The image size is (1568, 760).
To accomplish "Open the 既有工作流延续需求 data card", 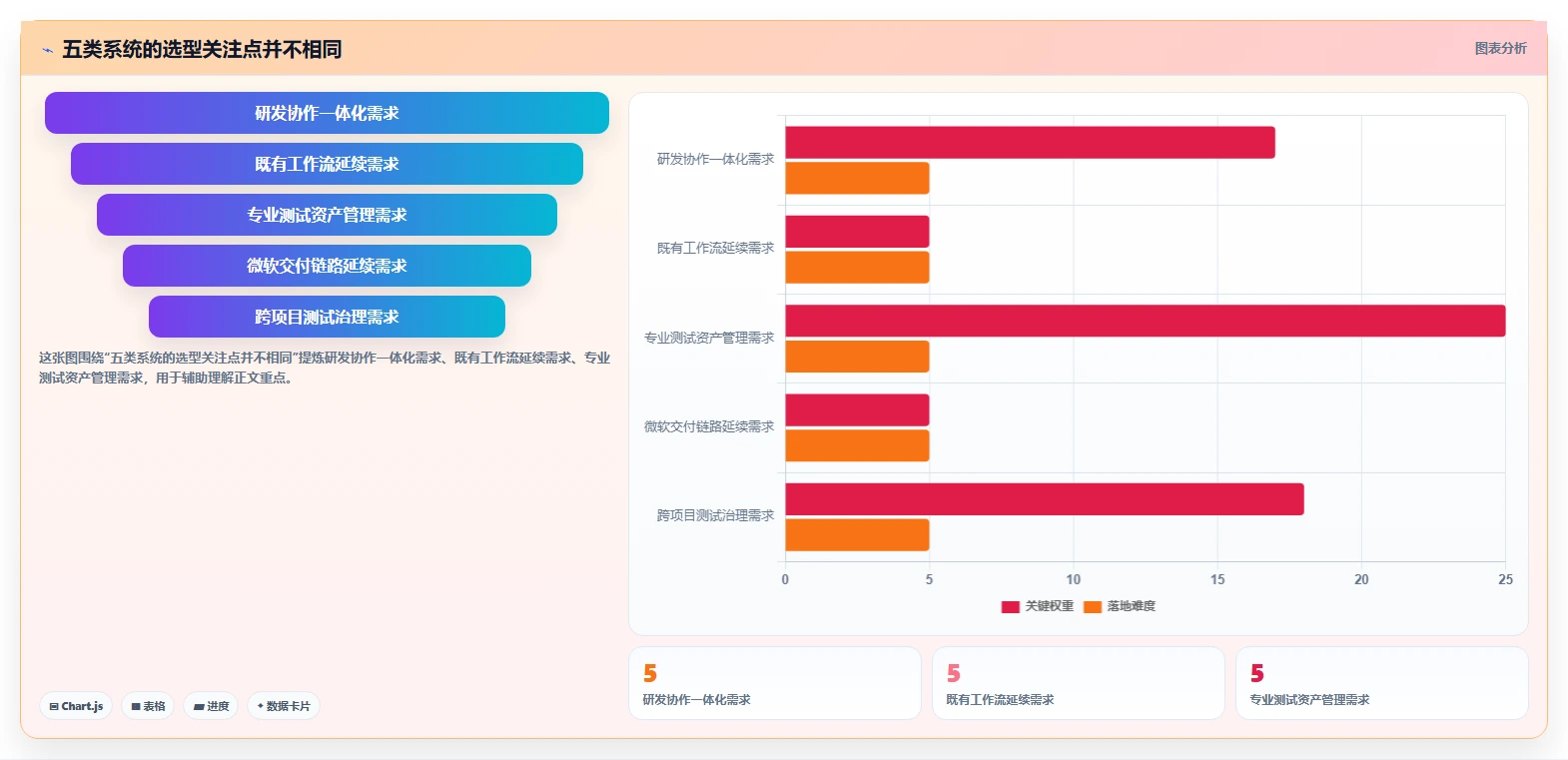I will (1079, 683).
